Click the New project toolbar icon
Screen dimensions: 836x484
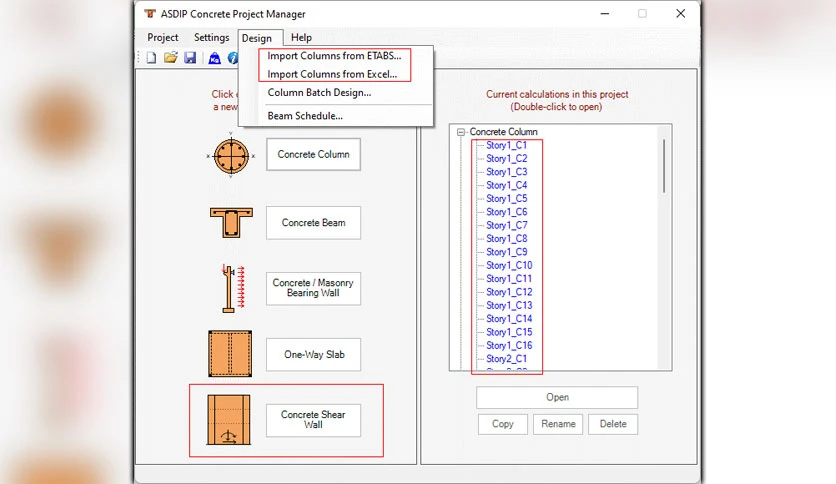tap(151, 58)
